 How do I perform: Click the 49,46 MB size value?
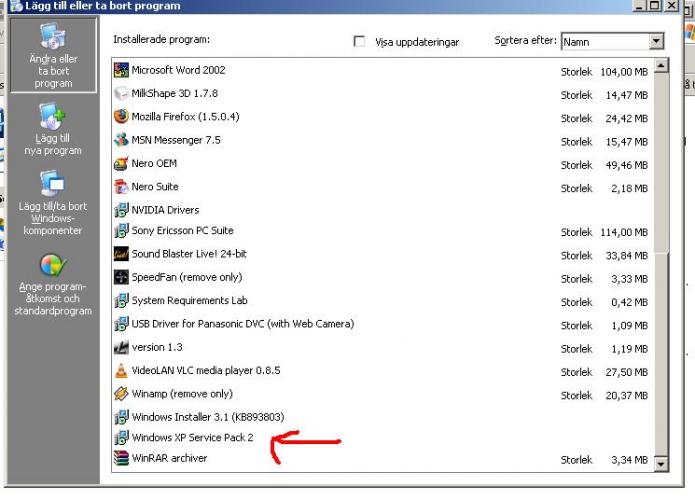pyautogui.click(x=626, y=165)
